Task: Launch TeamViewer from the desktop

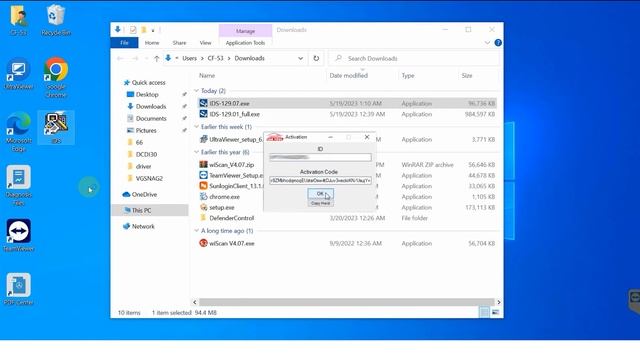Action: click(x=18, y=235)
